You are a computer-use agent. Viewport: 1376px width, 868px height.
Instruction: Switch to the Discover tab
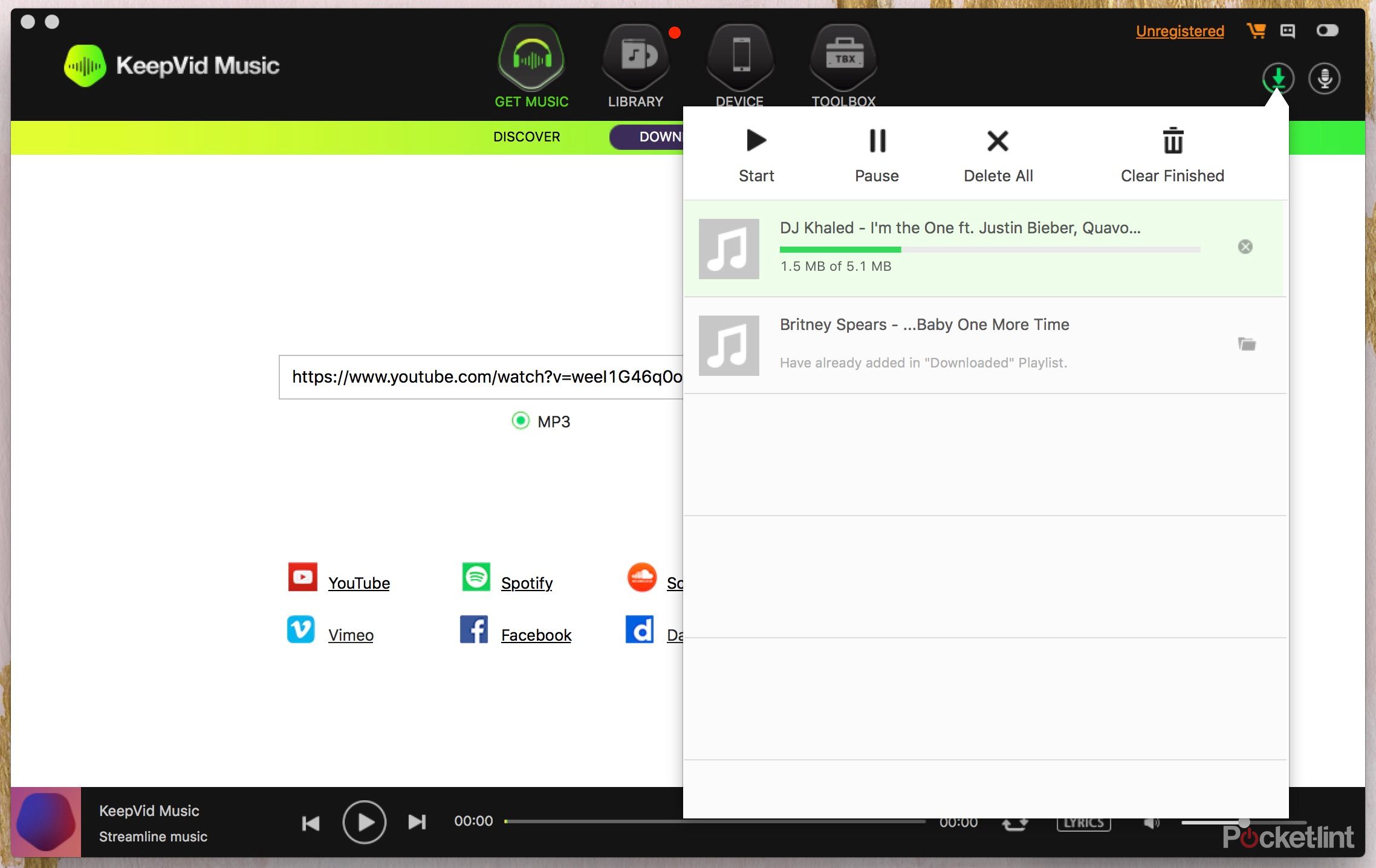(526, 137)
